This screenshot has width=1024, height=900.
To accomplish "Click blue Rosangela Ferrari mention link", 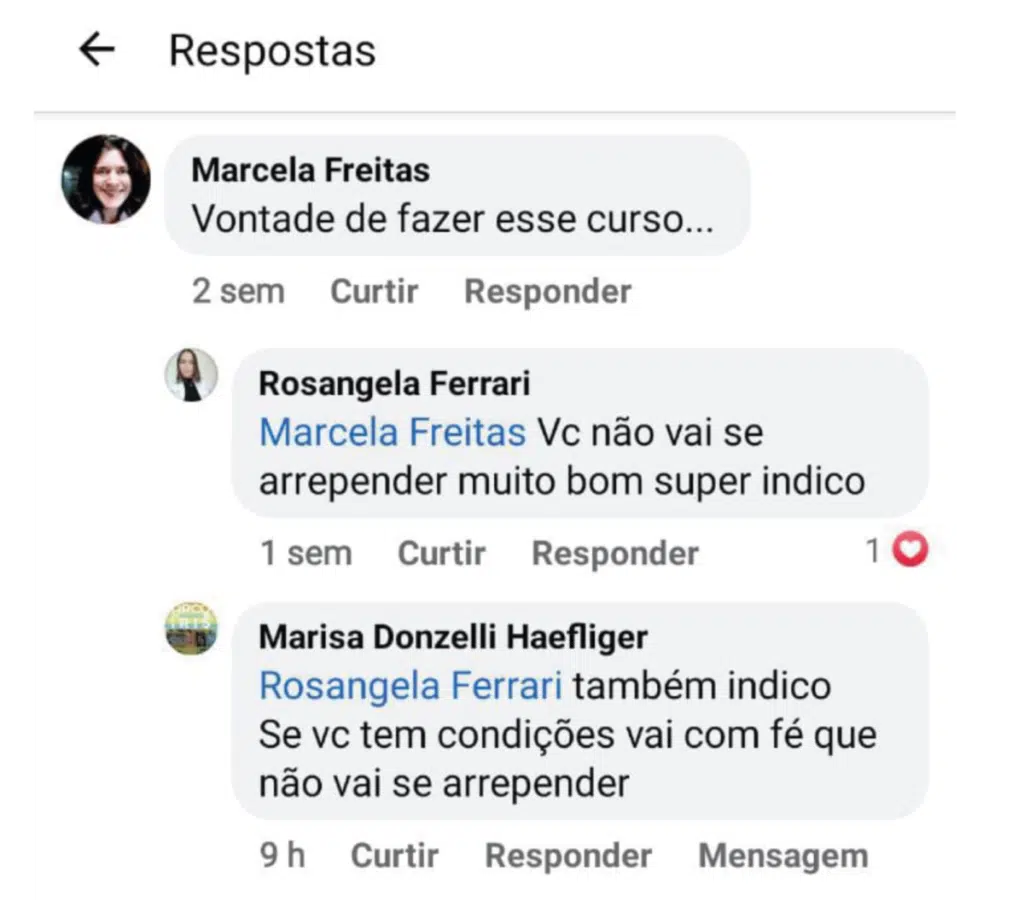I will pos(408,686).
